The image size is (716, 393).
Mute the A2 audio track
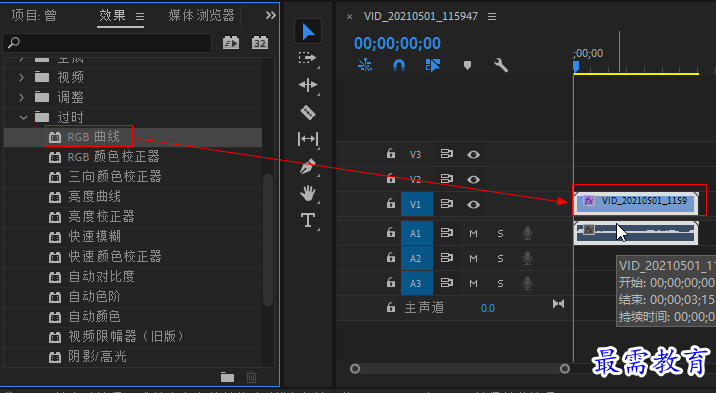click(x=474, y=259)
